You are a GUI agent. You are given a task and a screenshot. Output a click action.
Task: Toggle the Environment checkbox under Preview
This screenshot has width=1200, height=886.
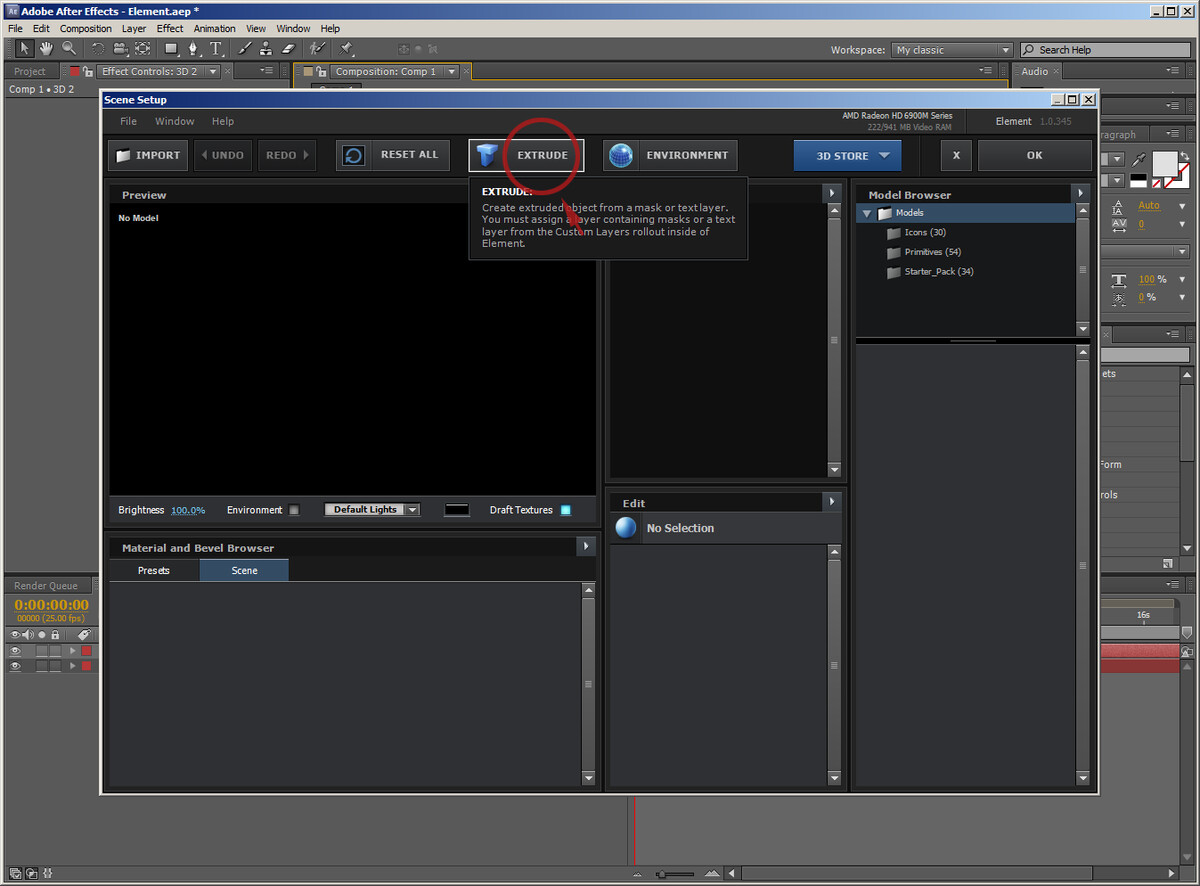(x=294, y=510)
